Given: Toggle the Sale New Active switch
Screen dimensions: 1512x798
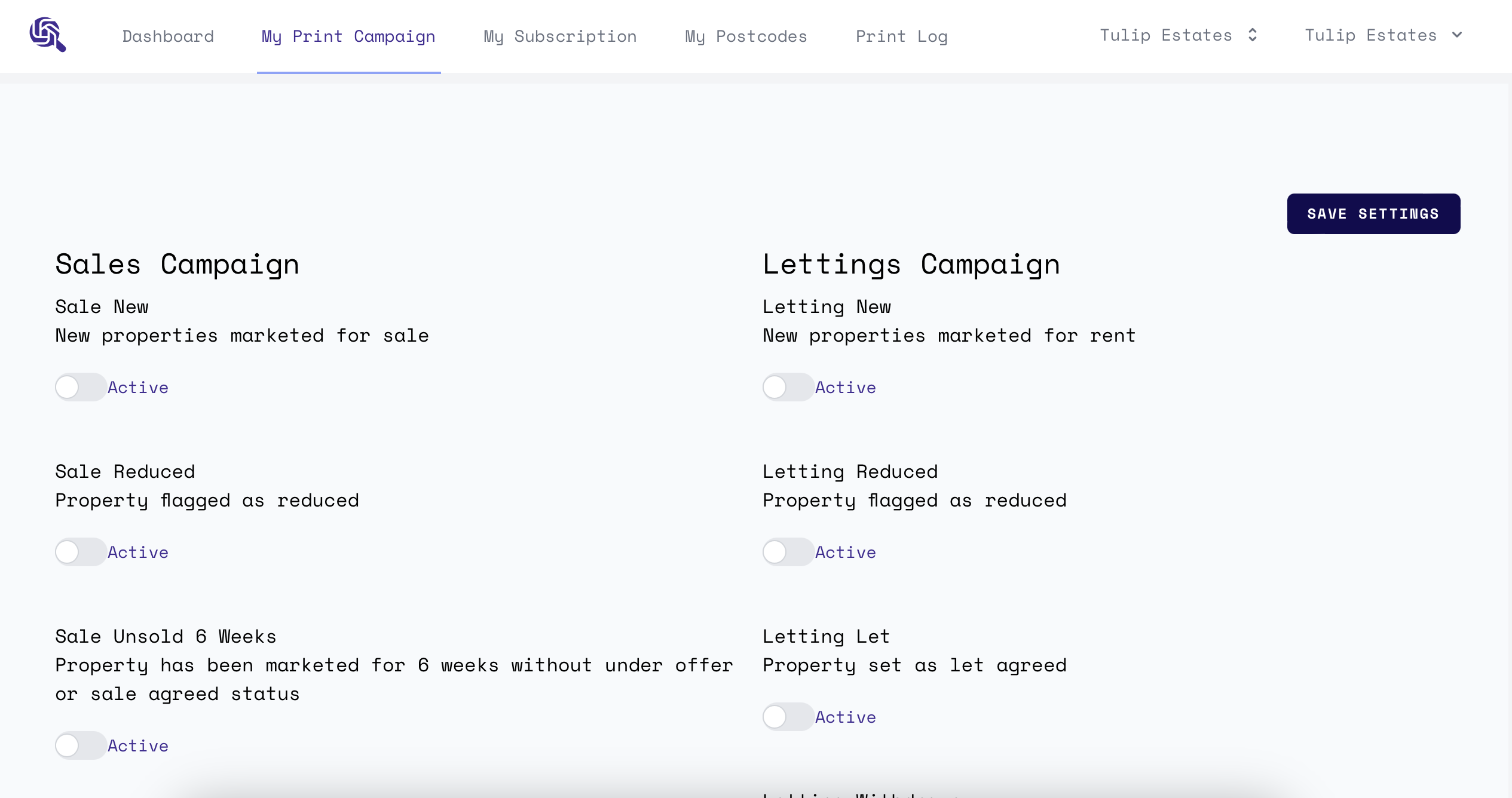Looking at the screenshot, I should tap(81, 387).
